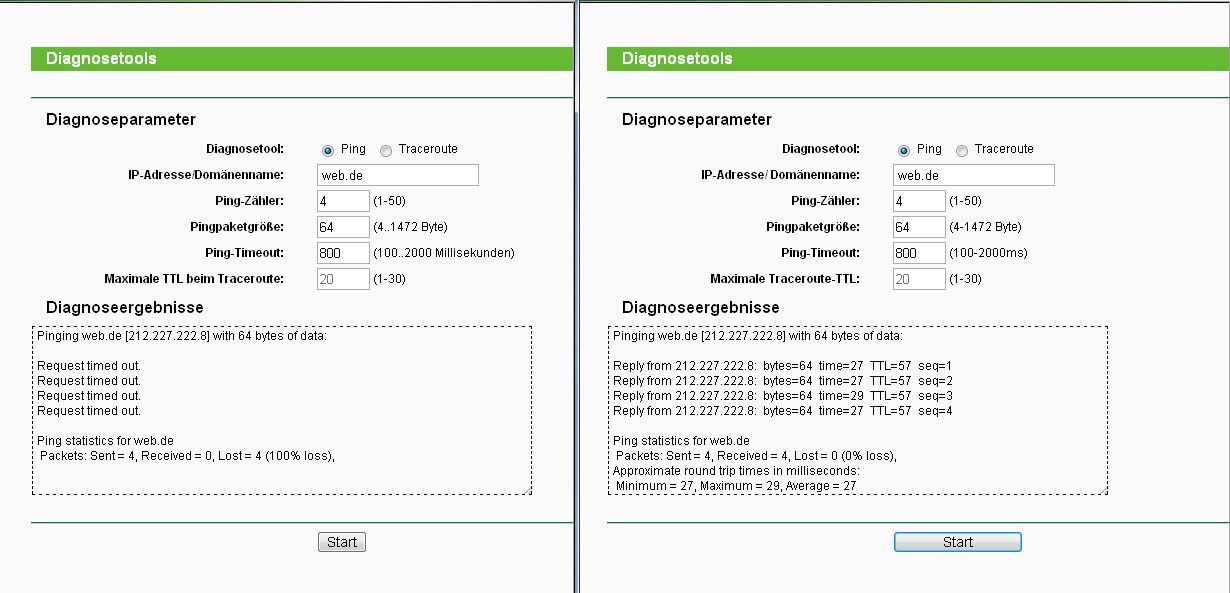Select the Traceroute radio button in left panel
This screenshot has width=1230, height=593.
coord(386,150)
